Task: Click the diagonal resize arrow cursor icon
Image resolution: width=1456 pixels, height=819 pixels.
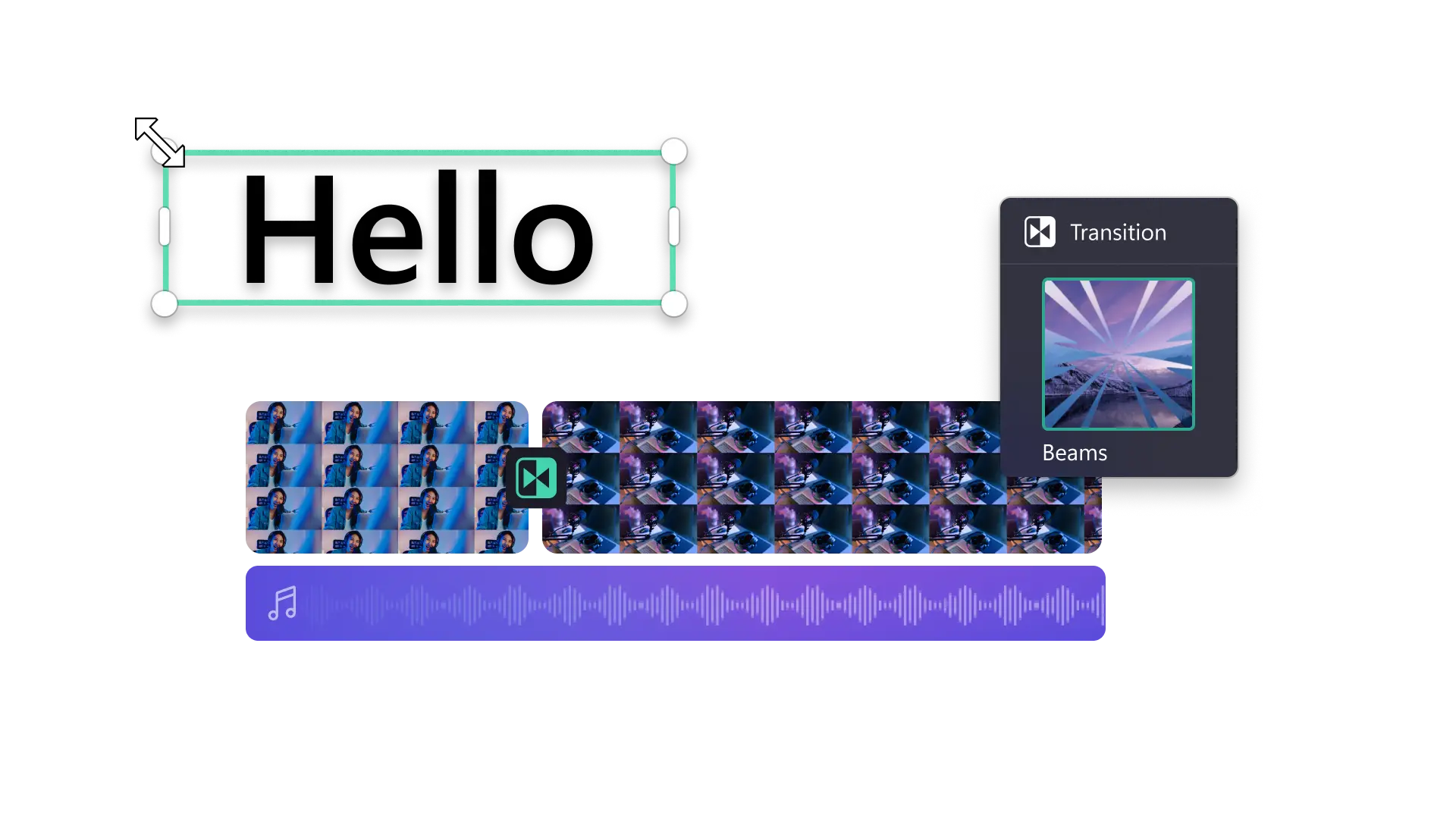Action: [158, 140]
